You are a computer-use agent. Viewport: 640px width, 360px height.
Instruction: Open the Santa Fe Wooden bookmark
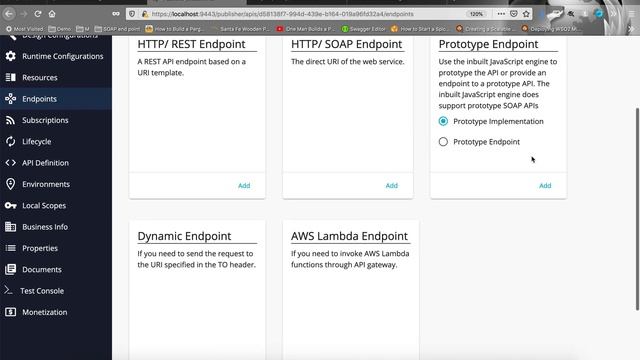tap(241, 29)
